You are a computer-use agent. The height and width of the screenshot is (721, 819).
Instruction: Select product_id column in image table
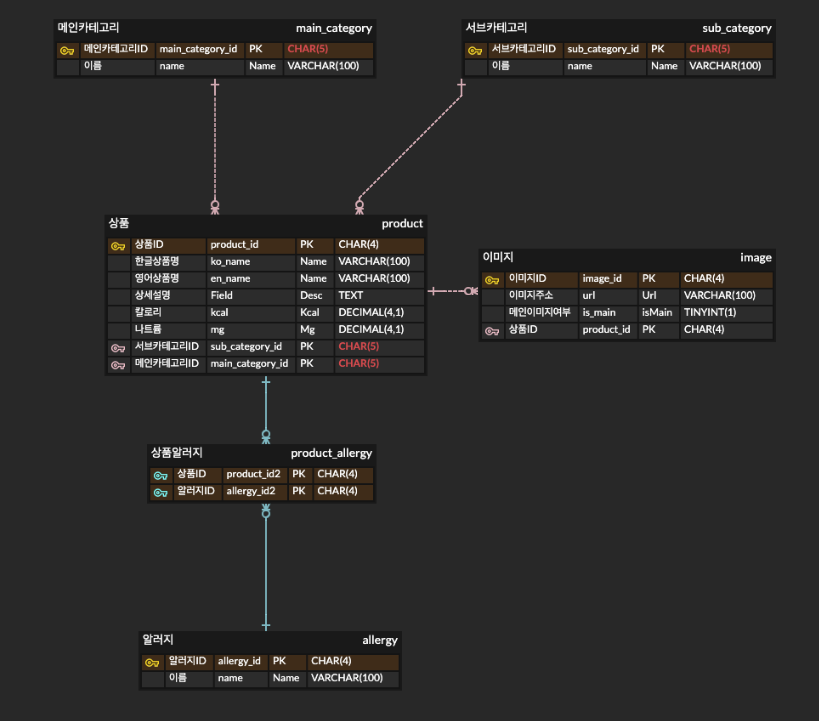pos(607,330)
